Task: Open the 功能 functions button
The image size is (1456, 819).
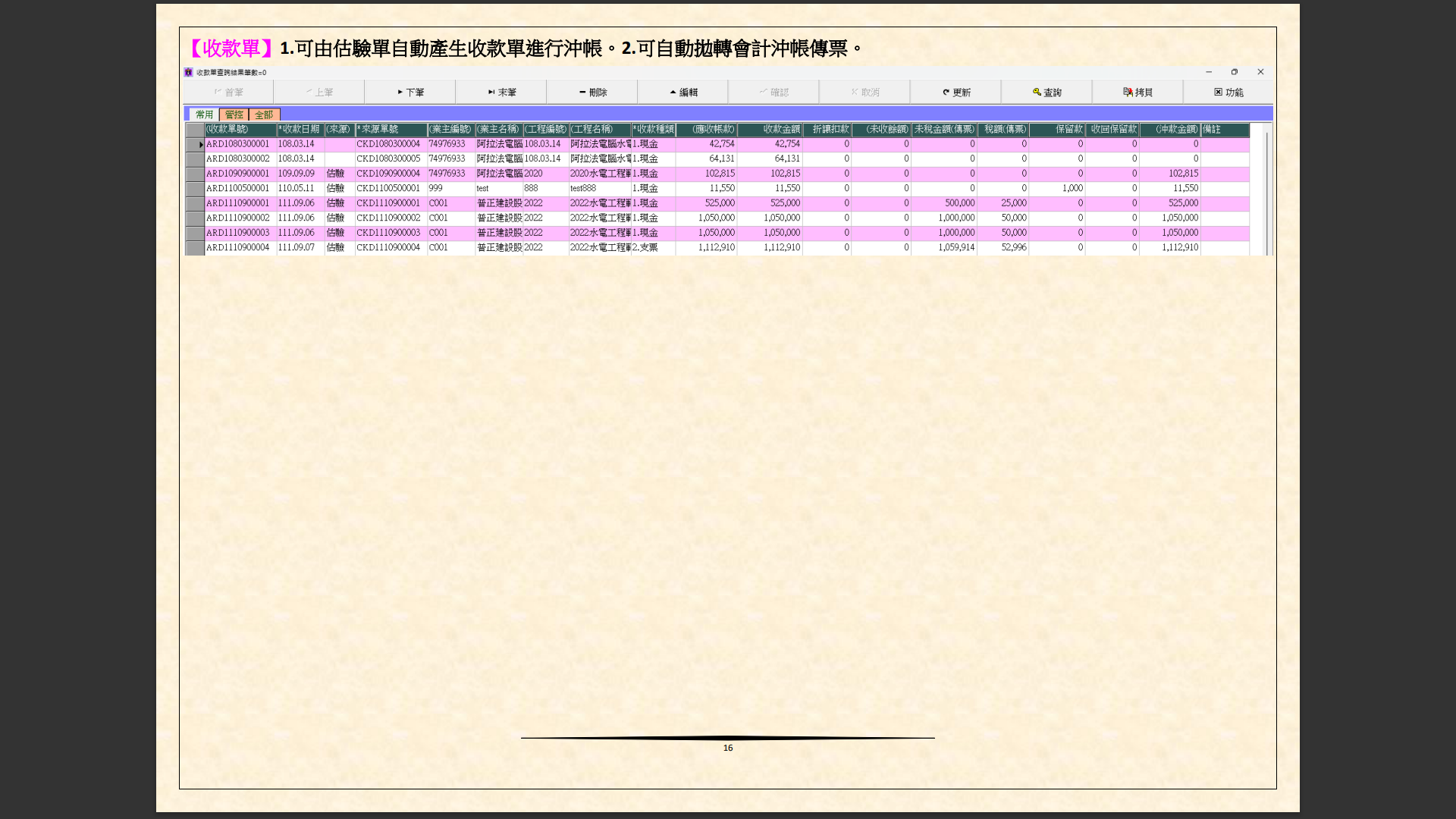Action: tap(1228, 92)
